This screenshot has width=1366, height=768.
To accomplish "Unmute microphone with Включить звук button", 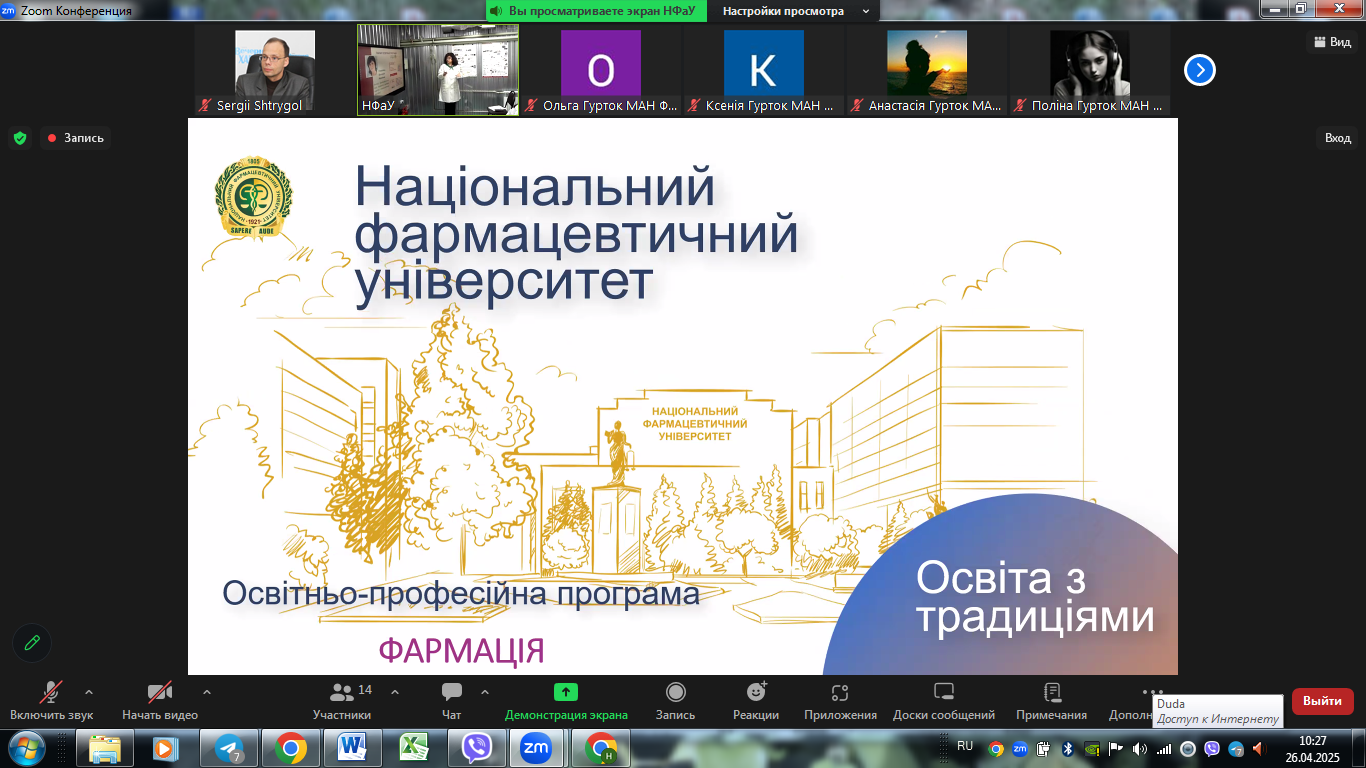I will [51, 701].
